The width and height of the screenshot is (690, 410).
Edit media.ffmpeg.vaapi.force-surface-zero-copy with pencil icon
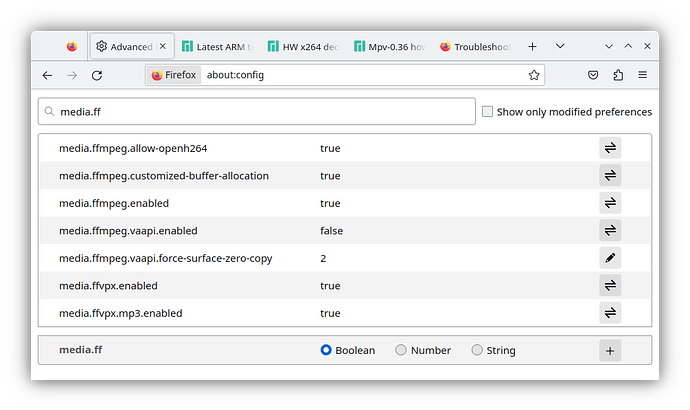click(610, 258)
